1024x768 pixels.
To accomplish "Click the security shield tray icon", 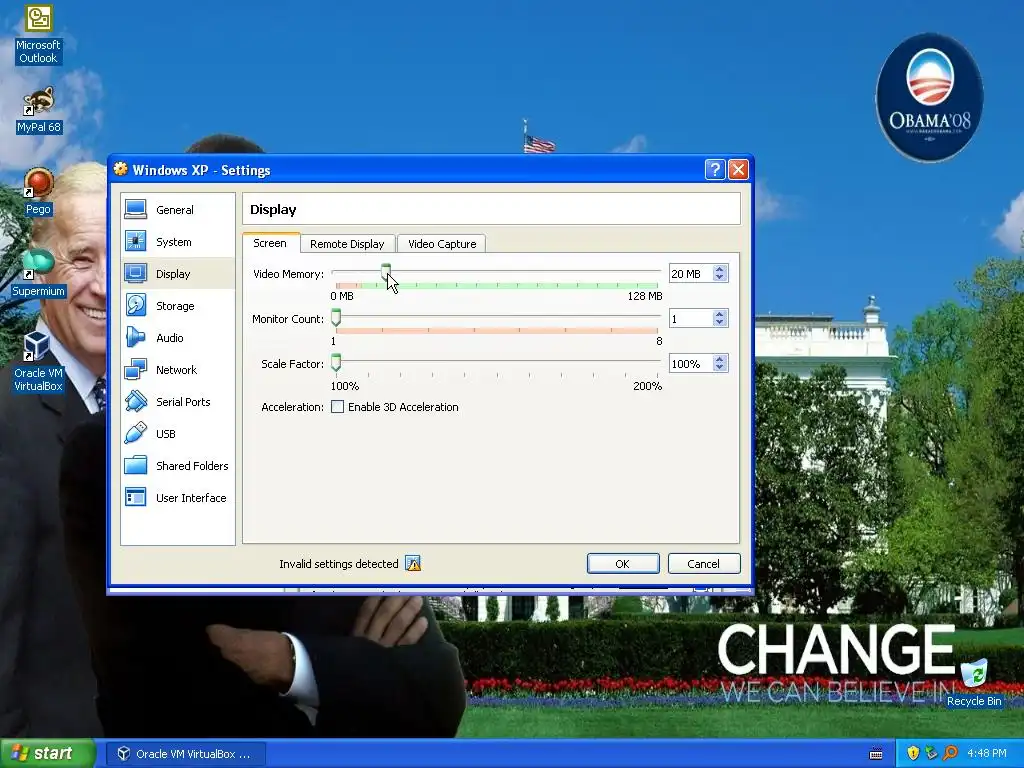I will coord(913,753).
